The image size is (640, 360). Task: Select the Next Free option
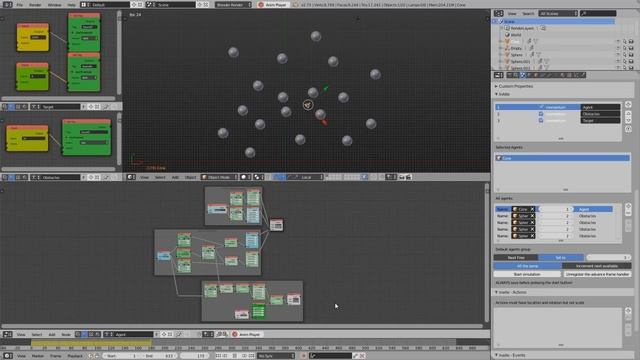tap(516, 258)
